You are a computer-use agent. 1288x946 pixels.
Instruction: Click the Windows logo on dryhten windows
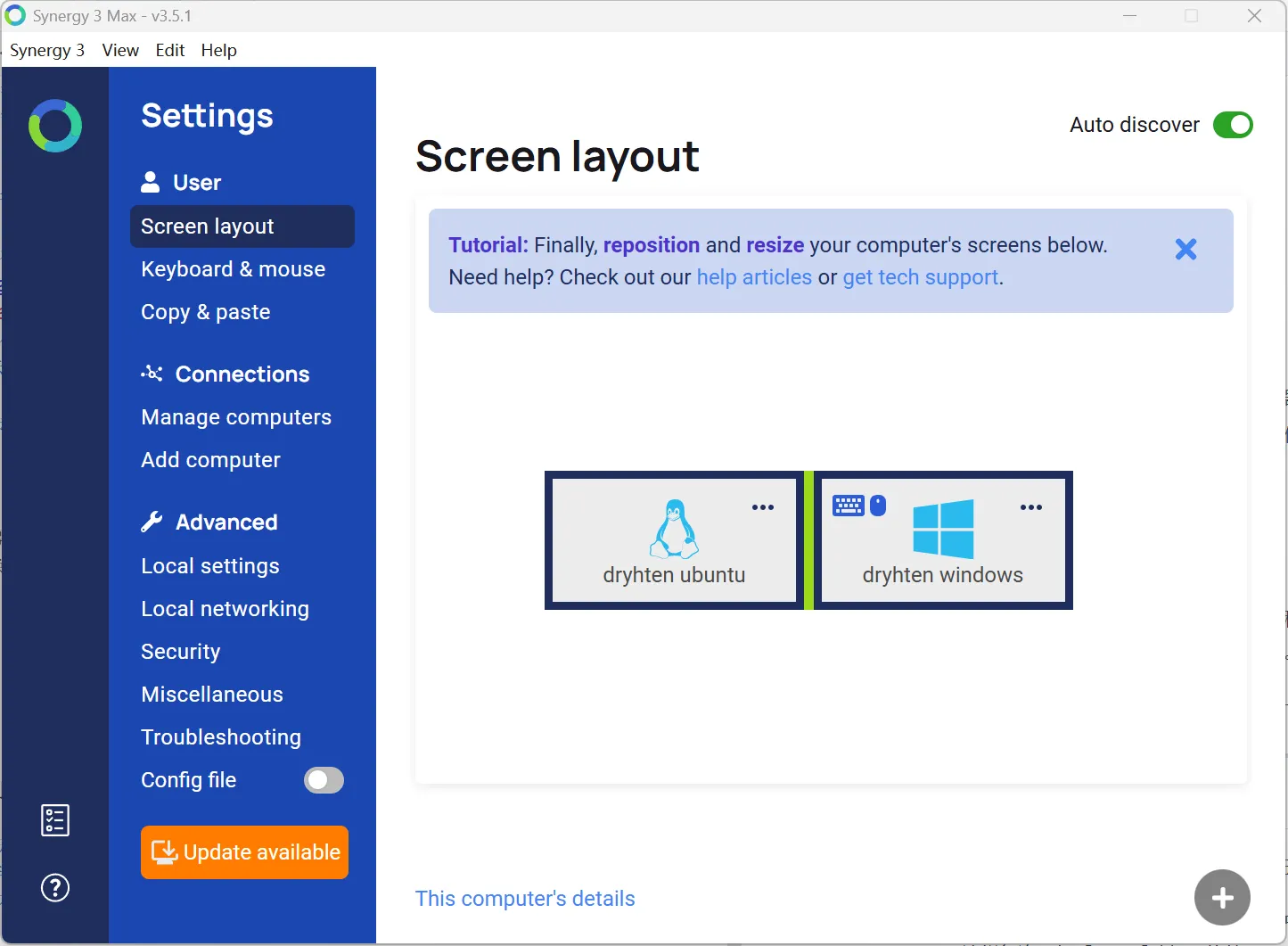(x=943, y=529)
